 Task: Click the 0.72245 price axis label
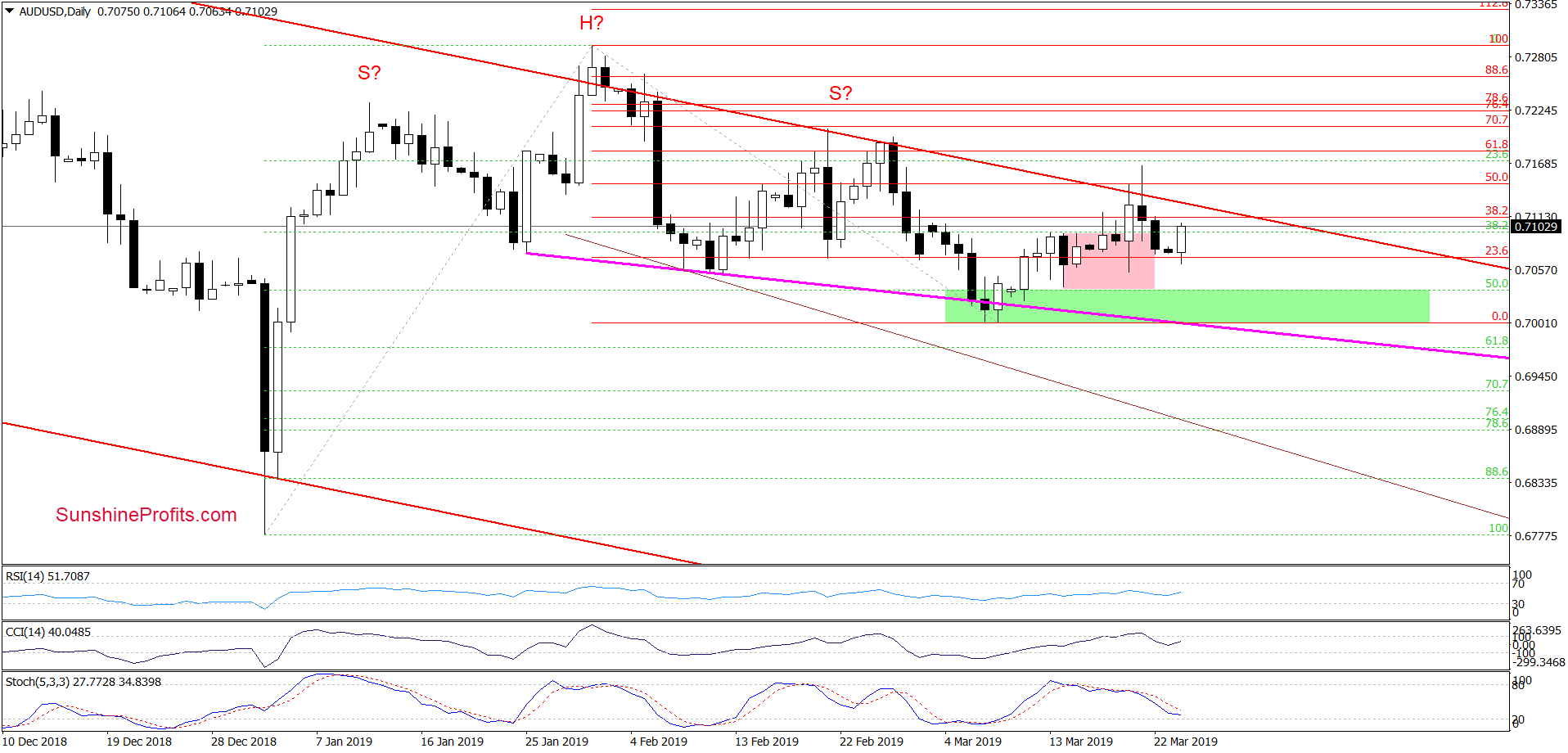[1536, 110]
